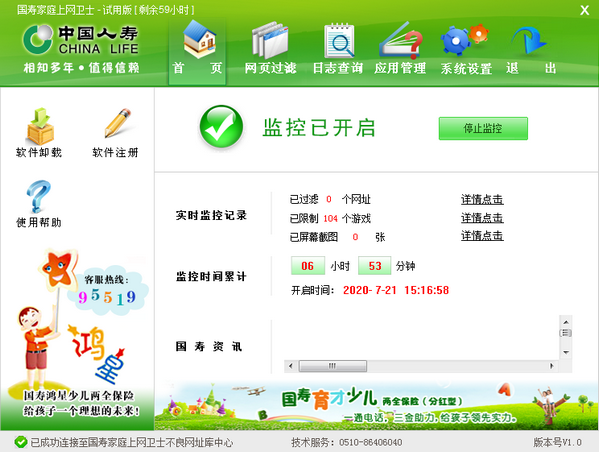Click the 客服热线 95519 cloud
Viewport: 599px width, 452px height.
tap(107, 290)
